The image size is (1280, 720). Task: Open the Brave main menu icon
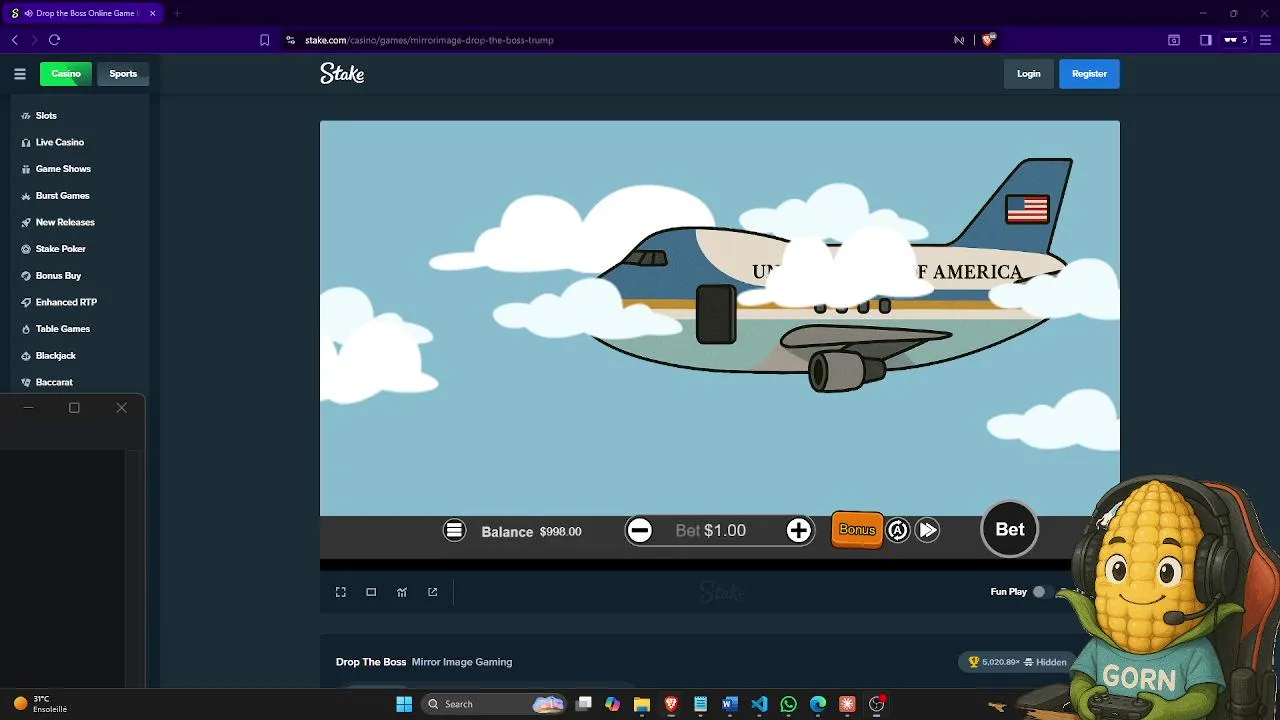[1264, 40]
